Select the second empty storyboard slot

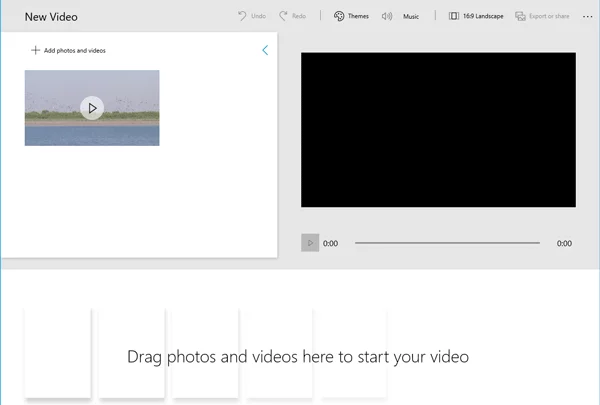click(132, 350)
